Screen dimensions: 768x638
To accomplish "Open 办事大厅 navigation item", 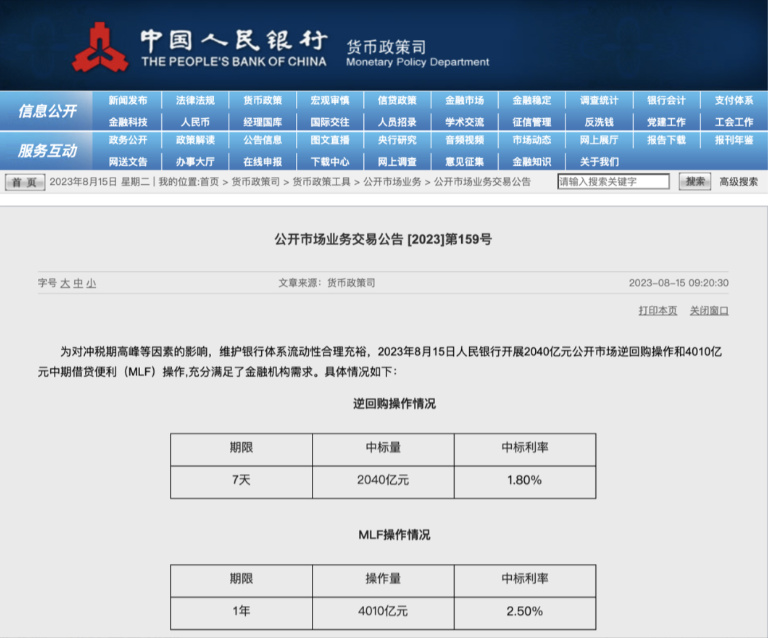I will point(195,162).
